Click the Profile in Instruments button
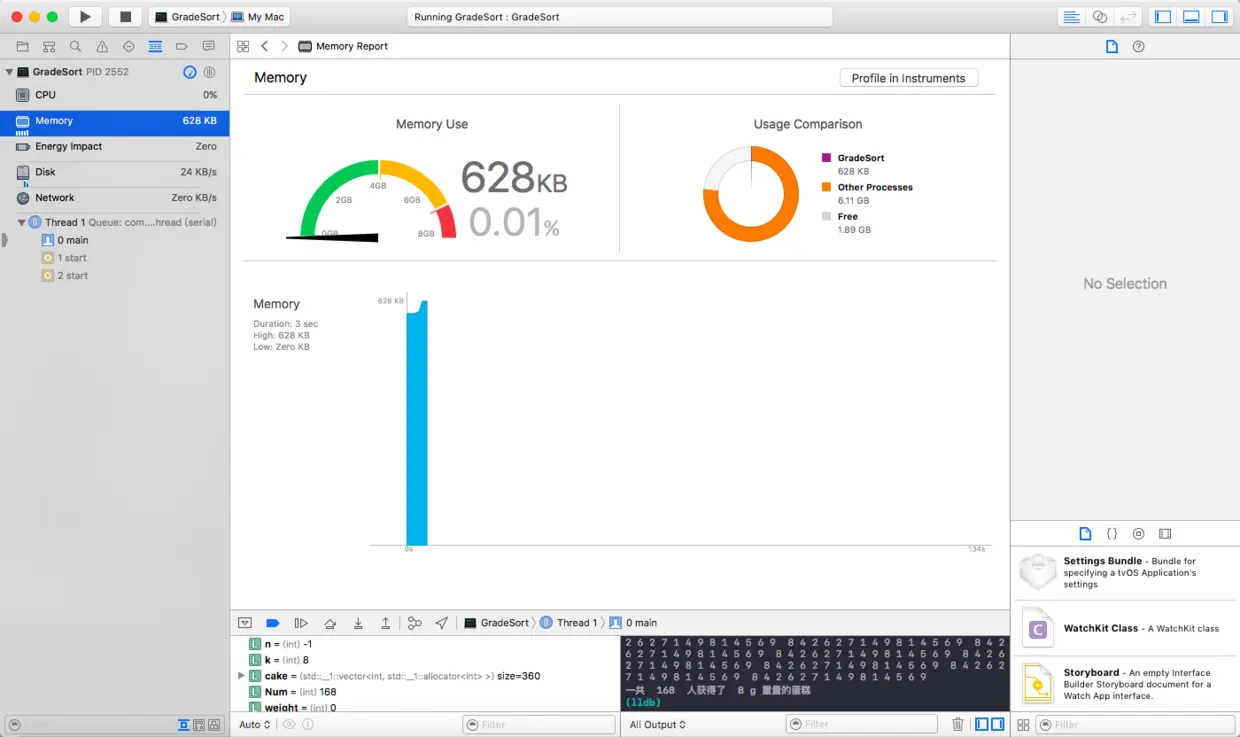Viewport: 1240px width, 737px height. tap(908, 78)
